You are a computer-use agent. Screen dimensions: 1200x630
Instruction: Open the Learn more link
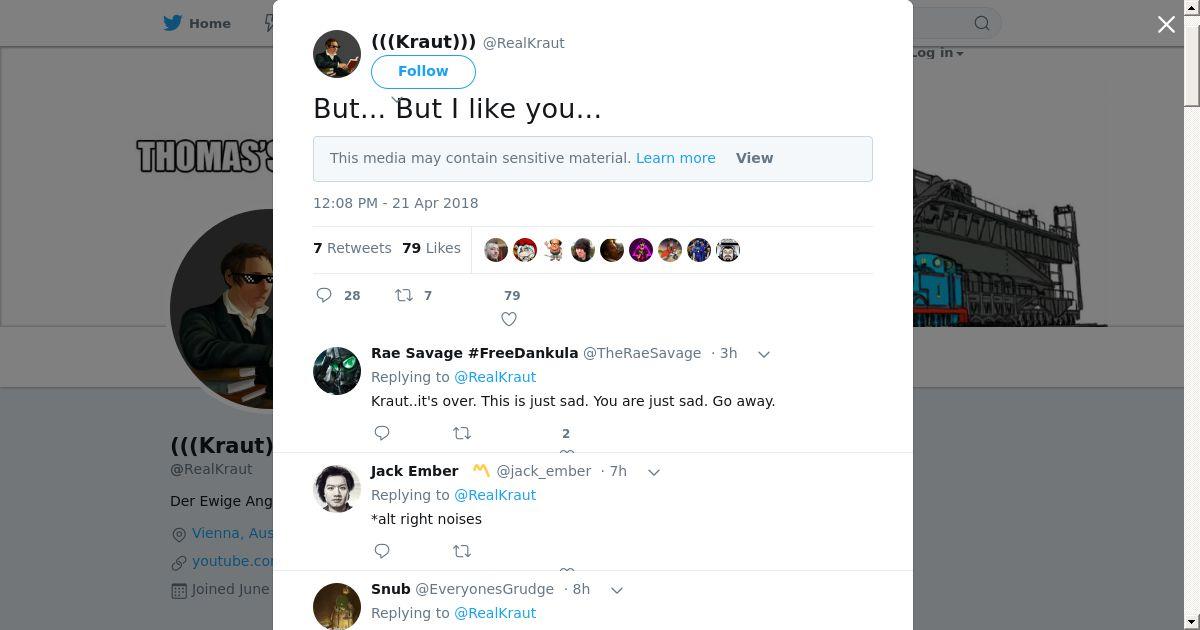coord(675,158)
